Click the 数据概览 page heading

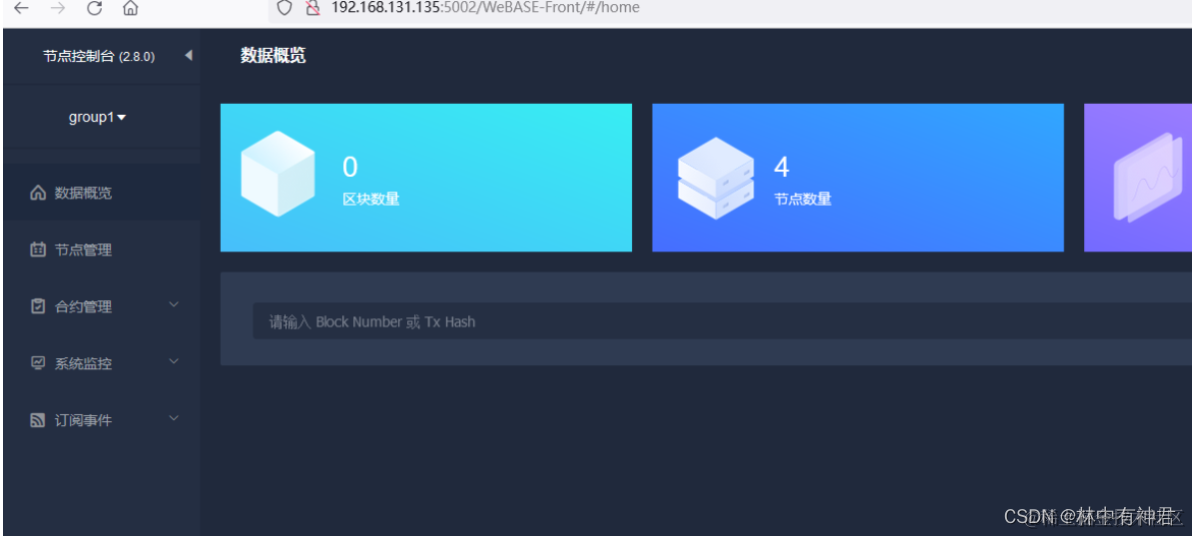click(274, 55)
